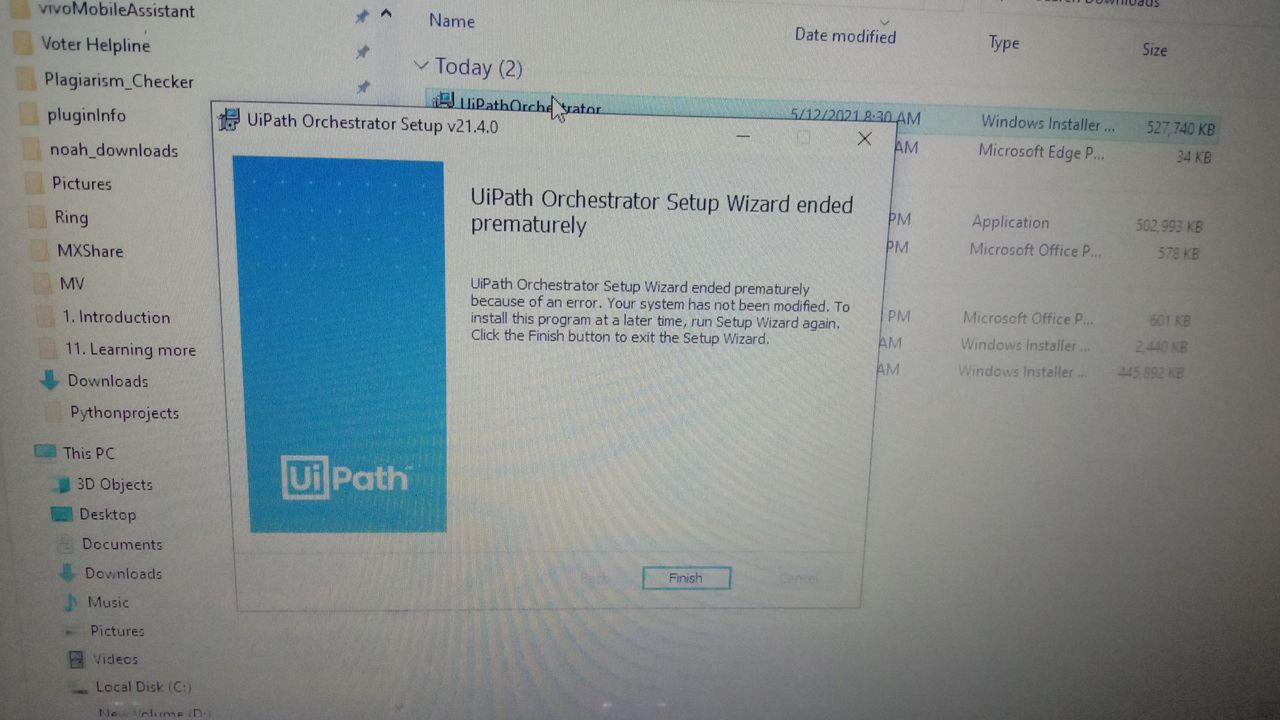Click the installer icon in dialog title bar
1280x720 pixels.
(228, 120)
